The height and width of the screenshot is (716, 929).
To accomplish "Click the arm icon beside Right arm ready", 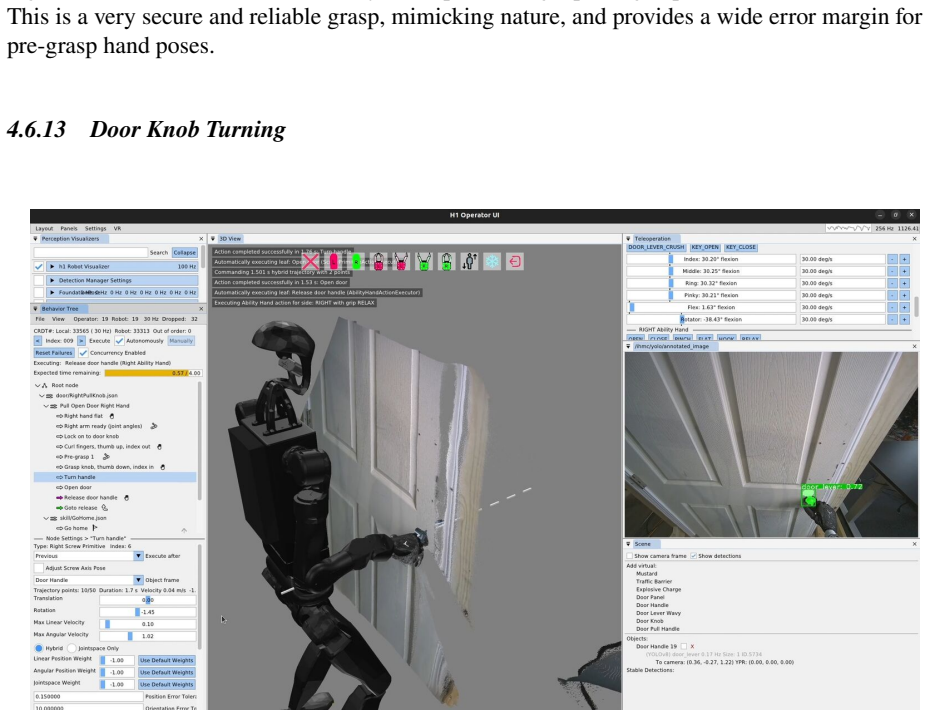I will click(x=154, y=426).
